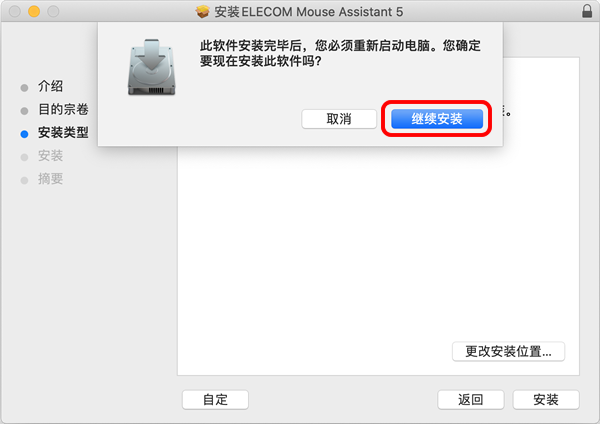Go back with the 返回 button
Viewport: 600px width, 424px height.
click(x=471, y=400)
